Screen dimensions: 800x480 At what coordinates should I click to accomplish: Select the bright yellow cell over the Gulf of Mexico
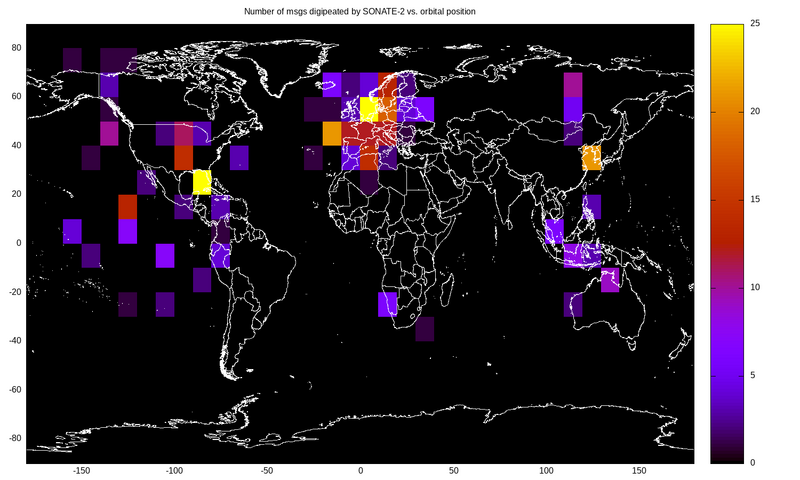point(202,181)
